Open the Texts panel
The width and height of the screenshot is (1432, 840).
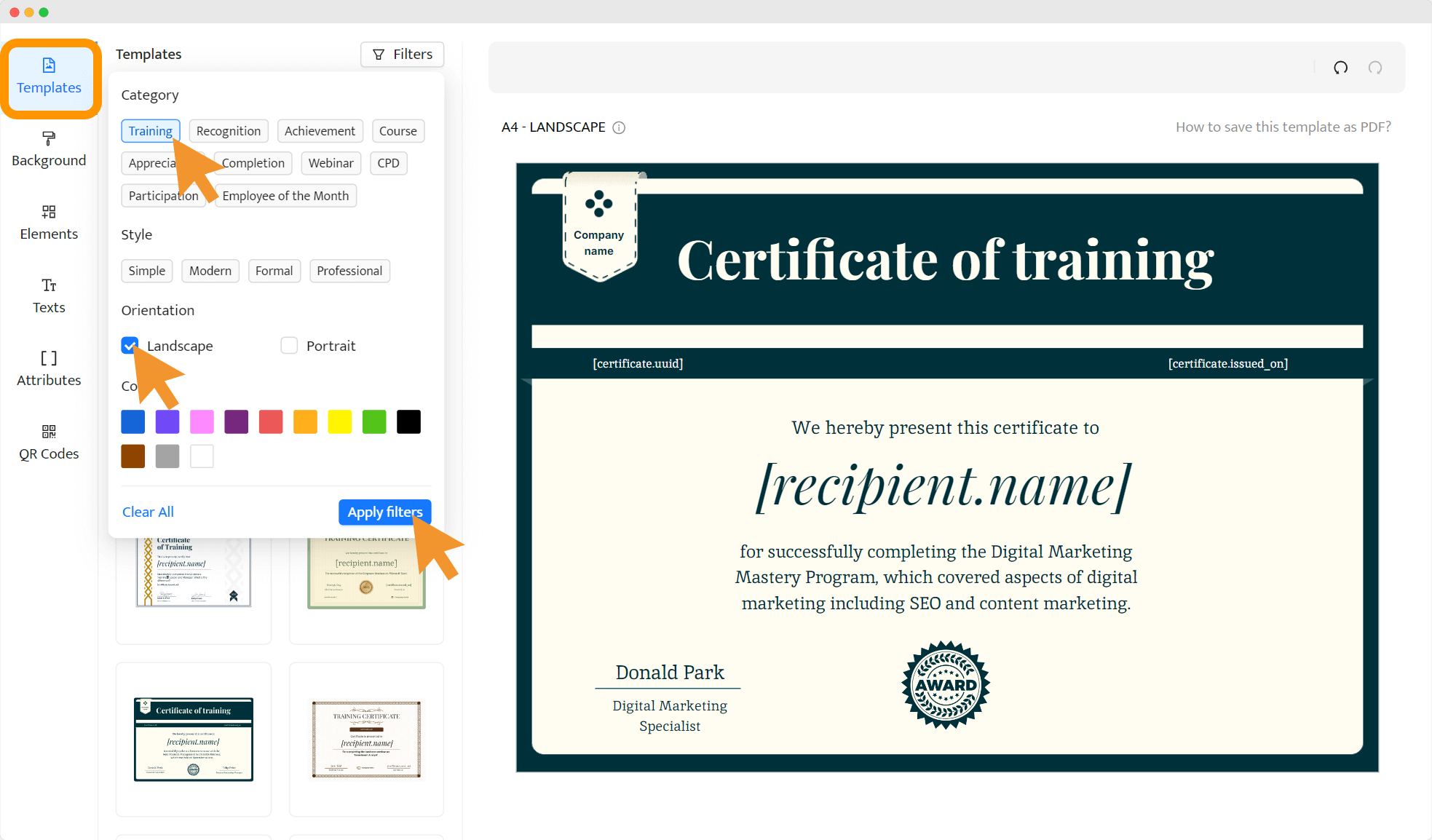48,296
